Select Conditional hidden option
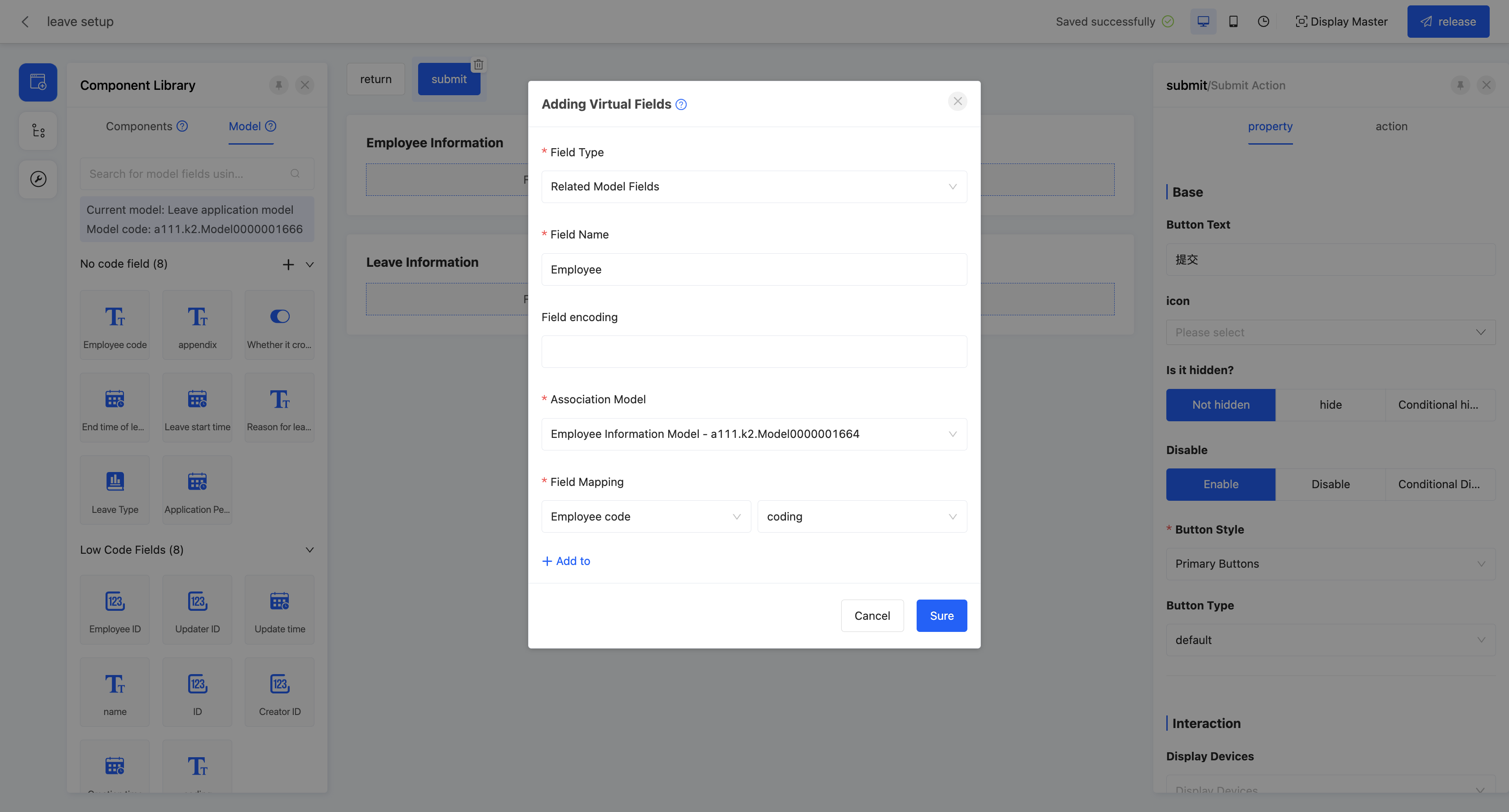1509x812 pixels. (1438, 405)
